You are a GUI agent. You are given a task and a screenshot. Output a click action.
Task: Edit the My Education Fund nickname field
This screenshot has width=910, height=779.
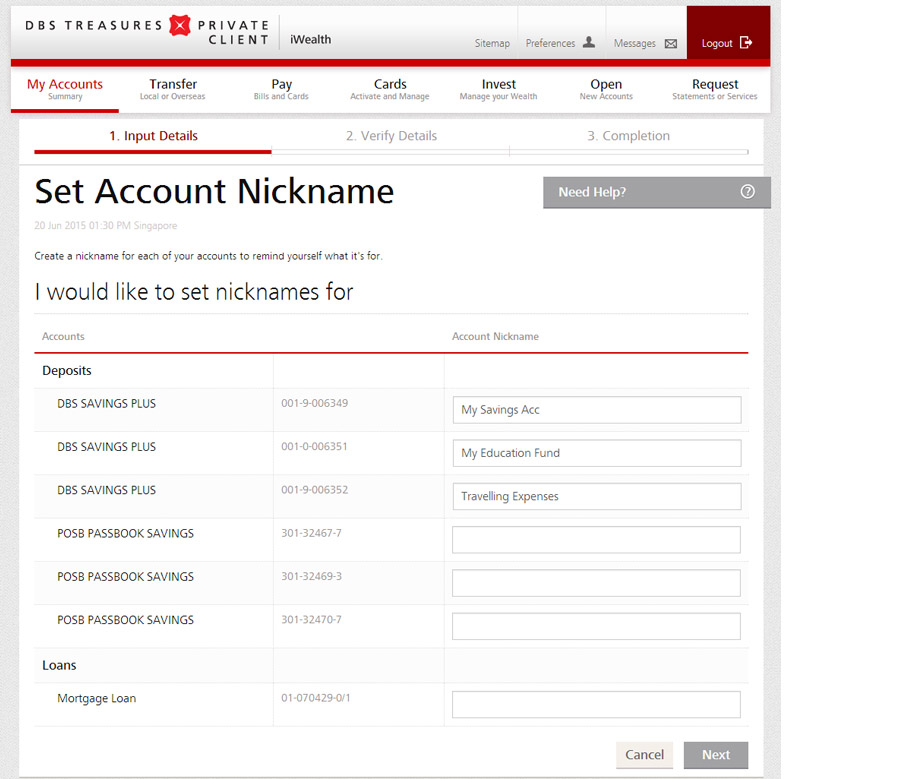pyautogui.click(x=597, y=453)
